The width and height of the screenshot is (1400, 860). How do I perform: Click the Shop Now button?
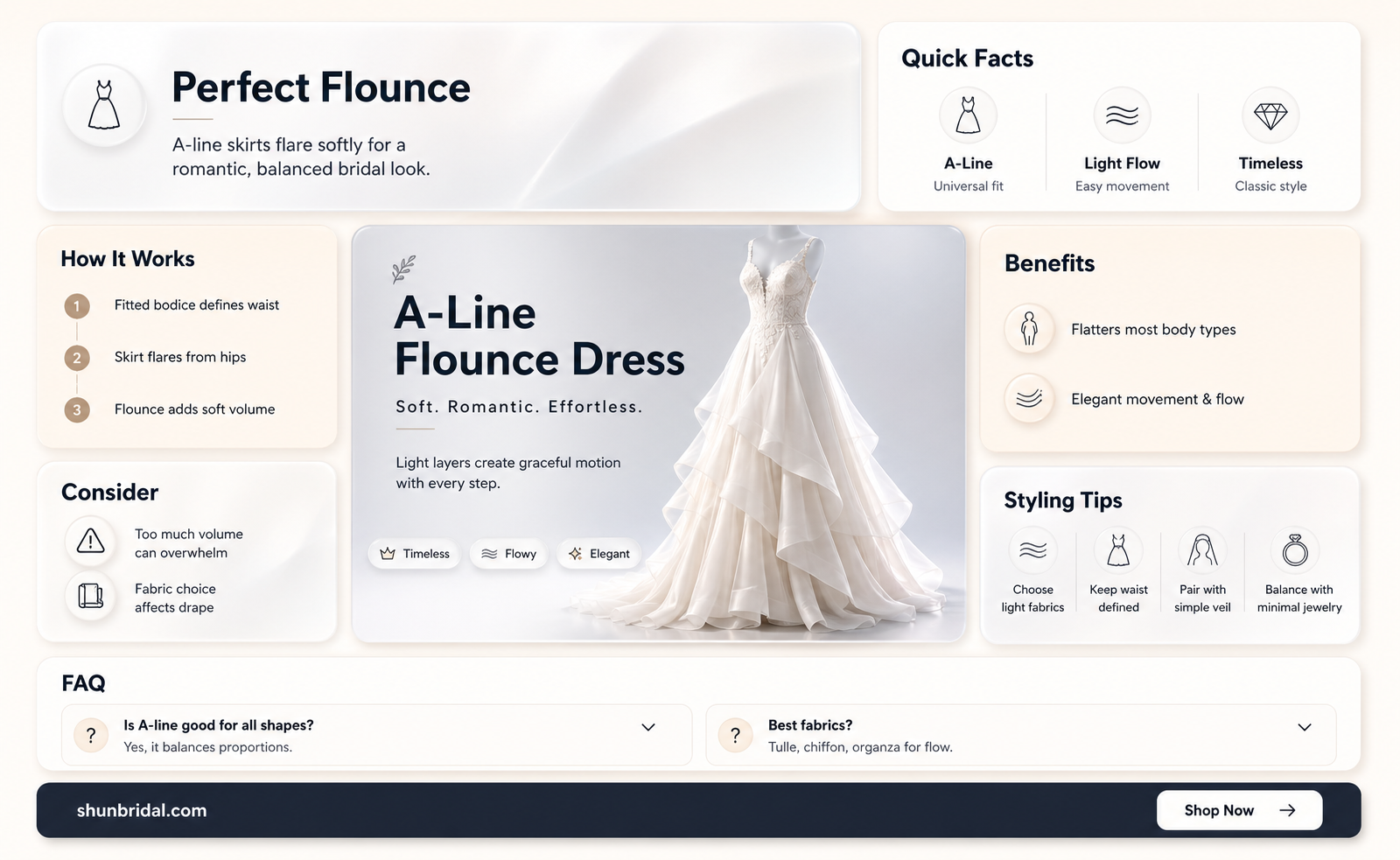[1239, 810]
